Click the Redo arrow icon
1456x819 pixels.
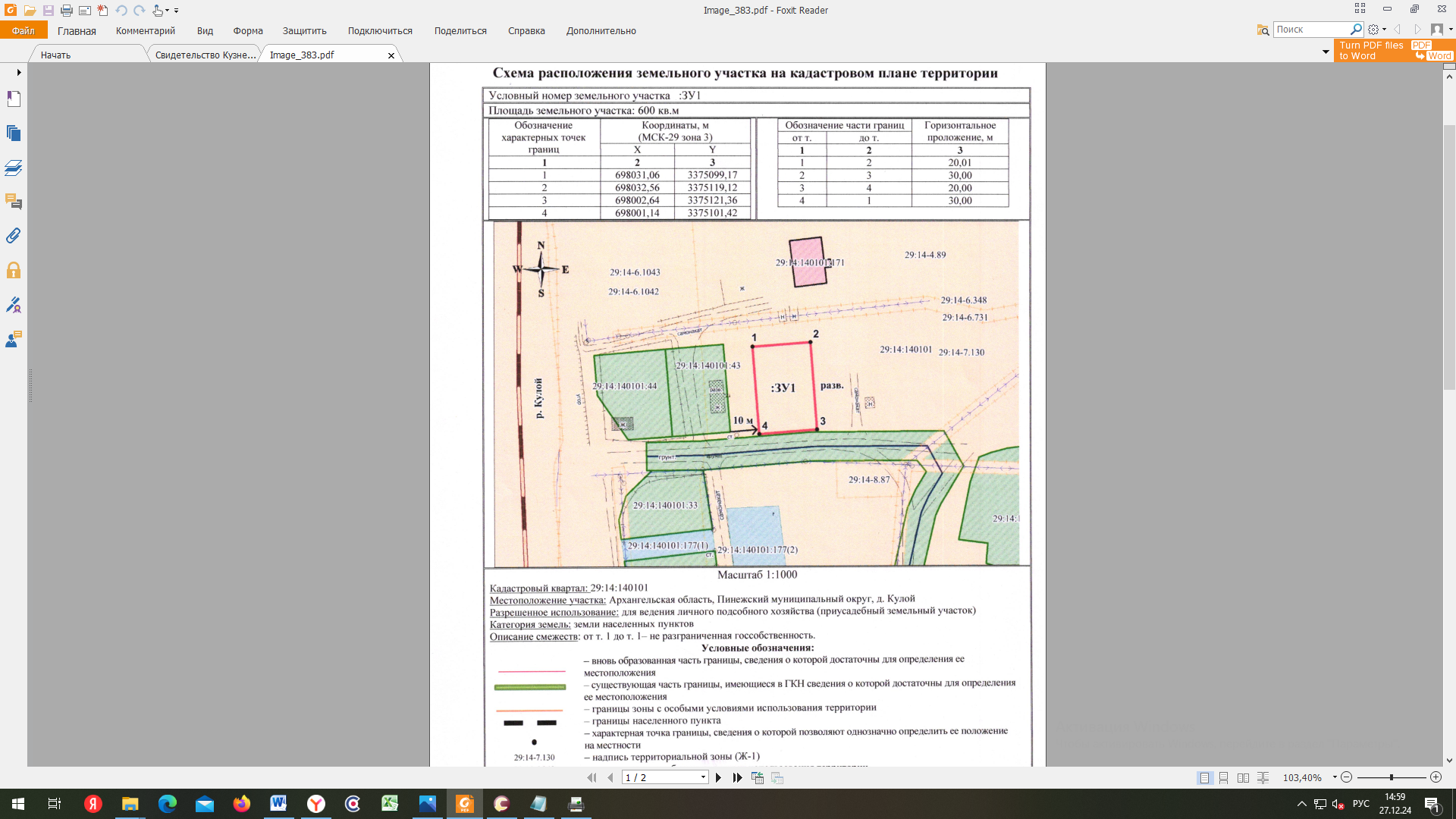coord(140,11)
